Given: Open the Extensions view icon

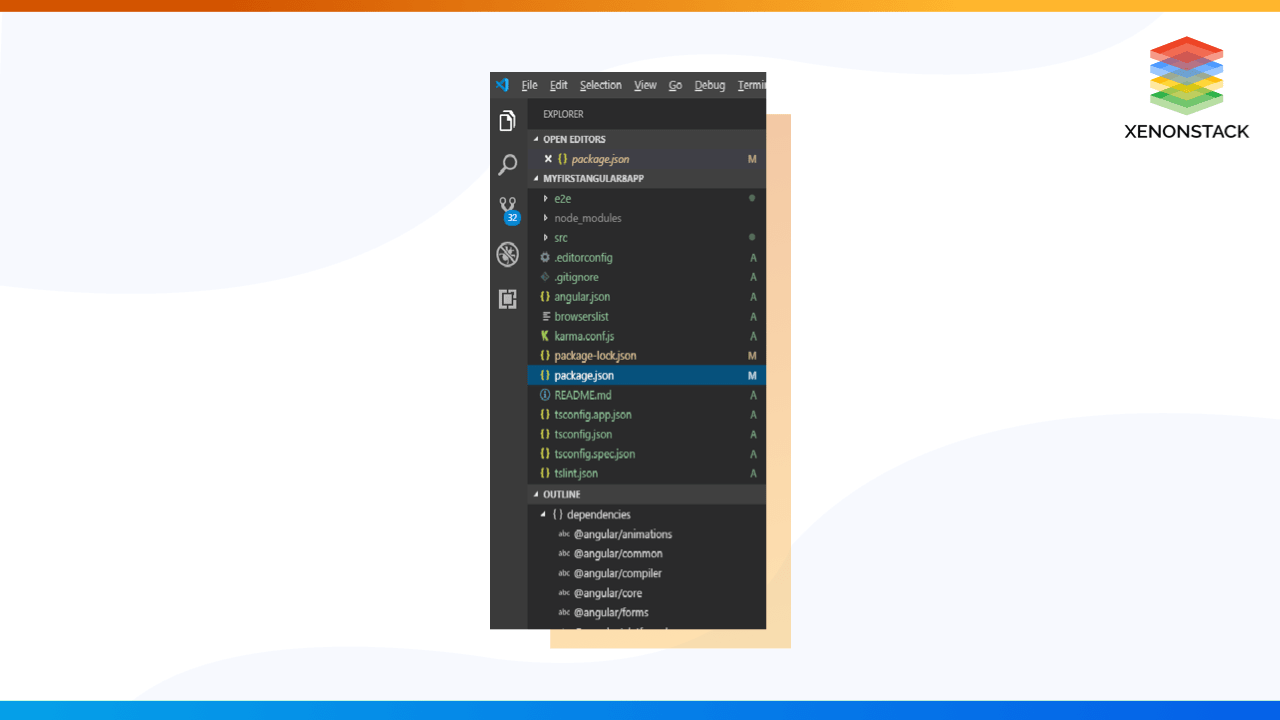Looking at the screenshot, I should [508, 298].
